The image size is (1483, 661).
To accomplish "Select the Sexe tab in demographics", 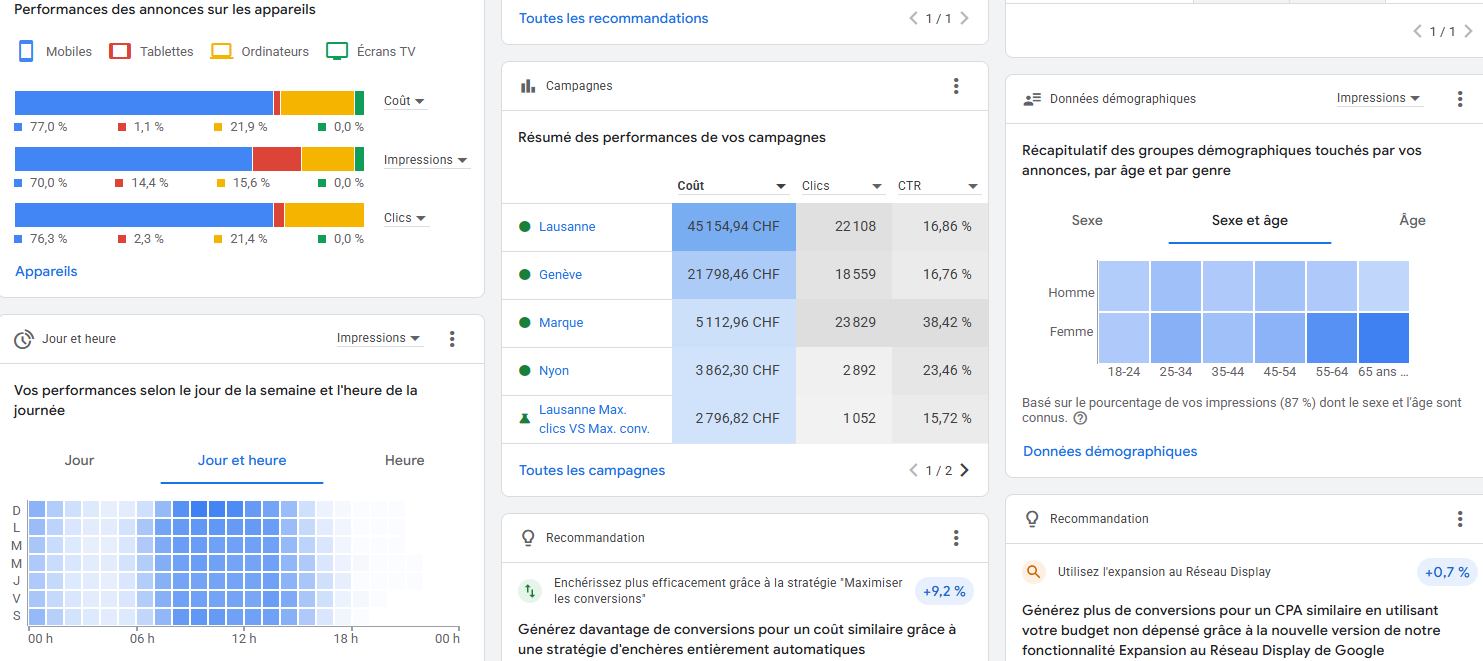I will (1087, 220).
